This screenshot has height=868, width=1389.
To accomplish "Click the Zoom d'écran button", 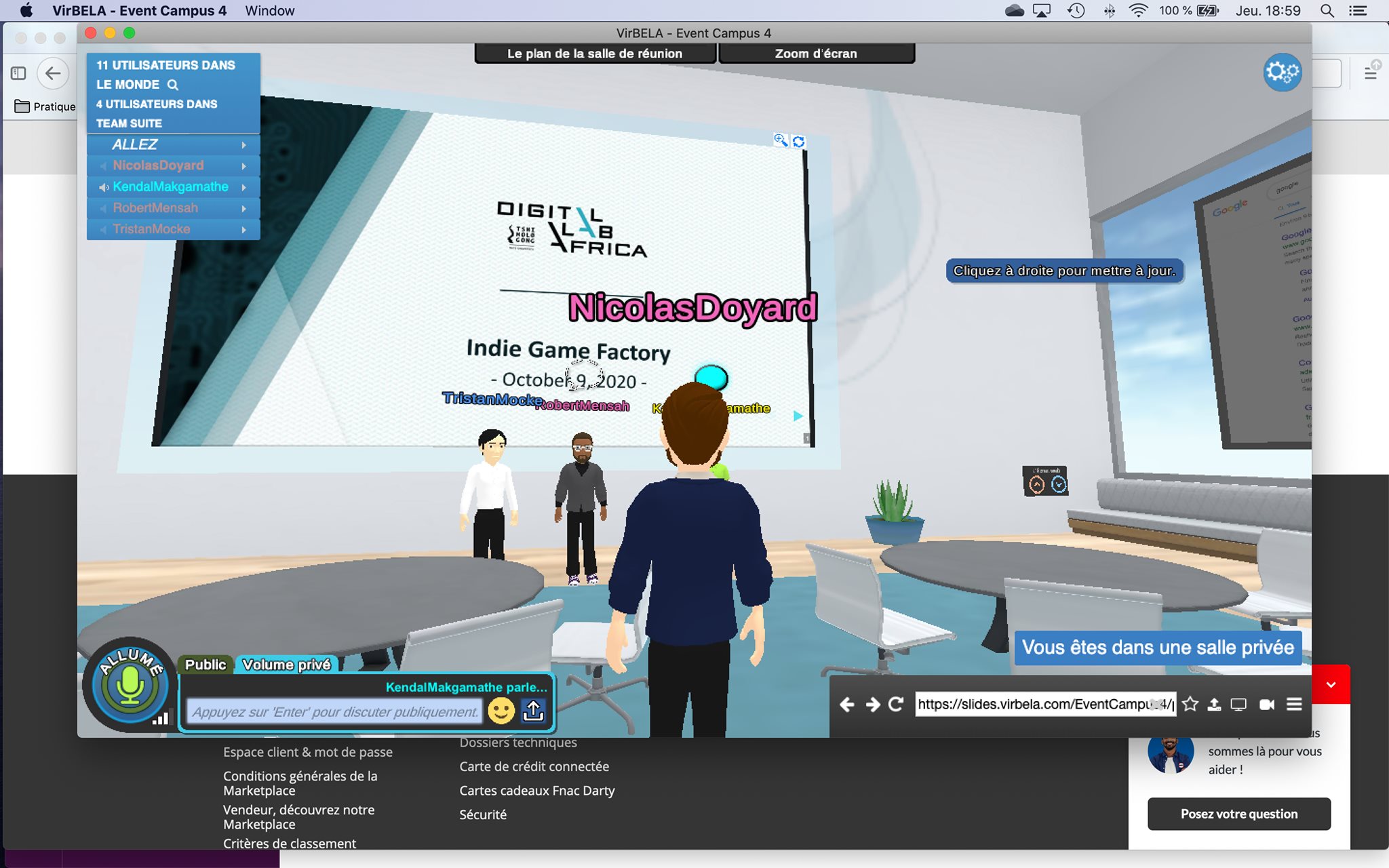I will point(816,54).
